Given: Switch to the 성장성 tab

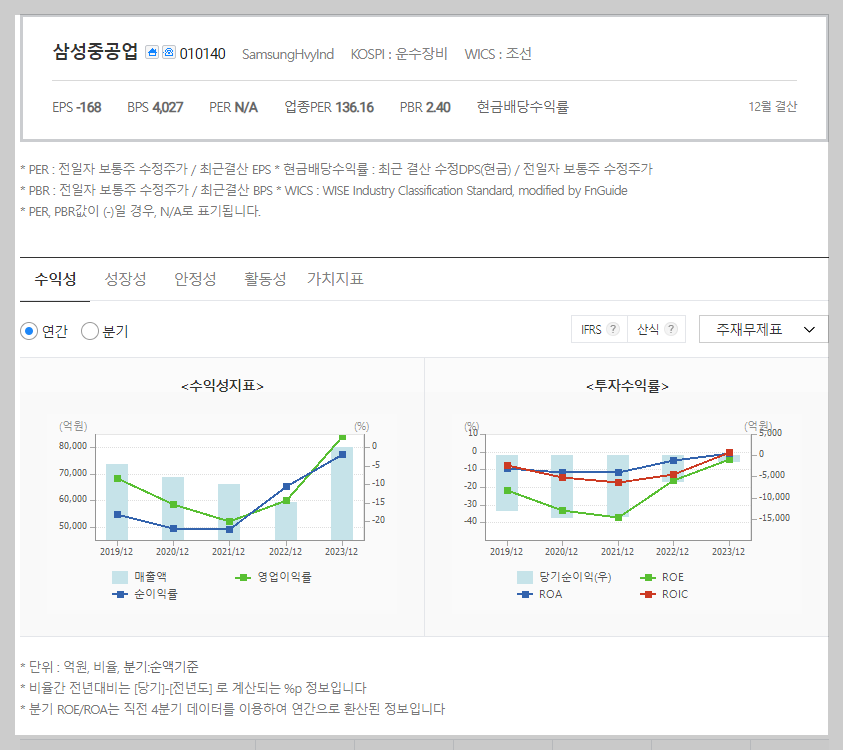Looking at the screenshot, I should point(125,279).
